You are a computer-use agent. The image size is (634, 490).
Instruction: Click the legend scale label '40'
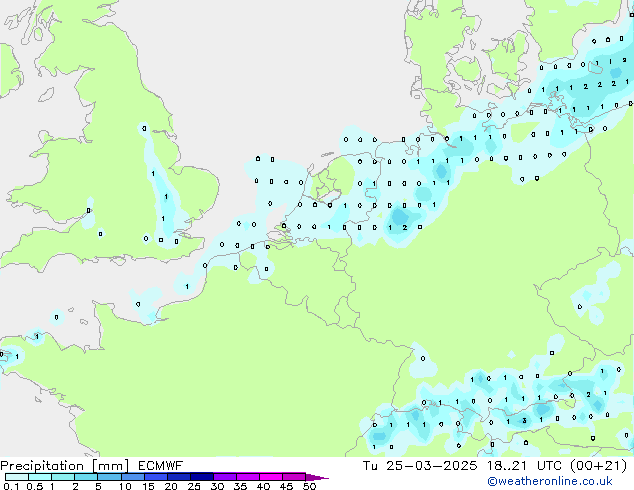263,486
